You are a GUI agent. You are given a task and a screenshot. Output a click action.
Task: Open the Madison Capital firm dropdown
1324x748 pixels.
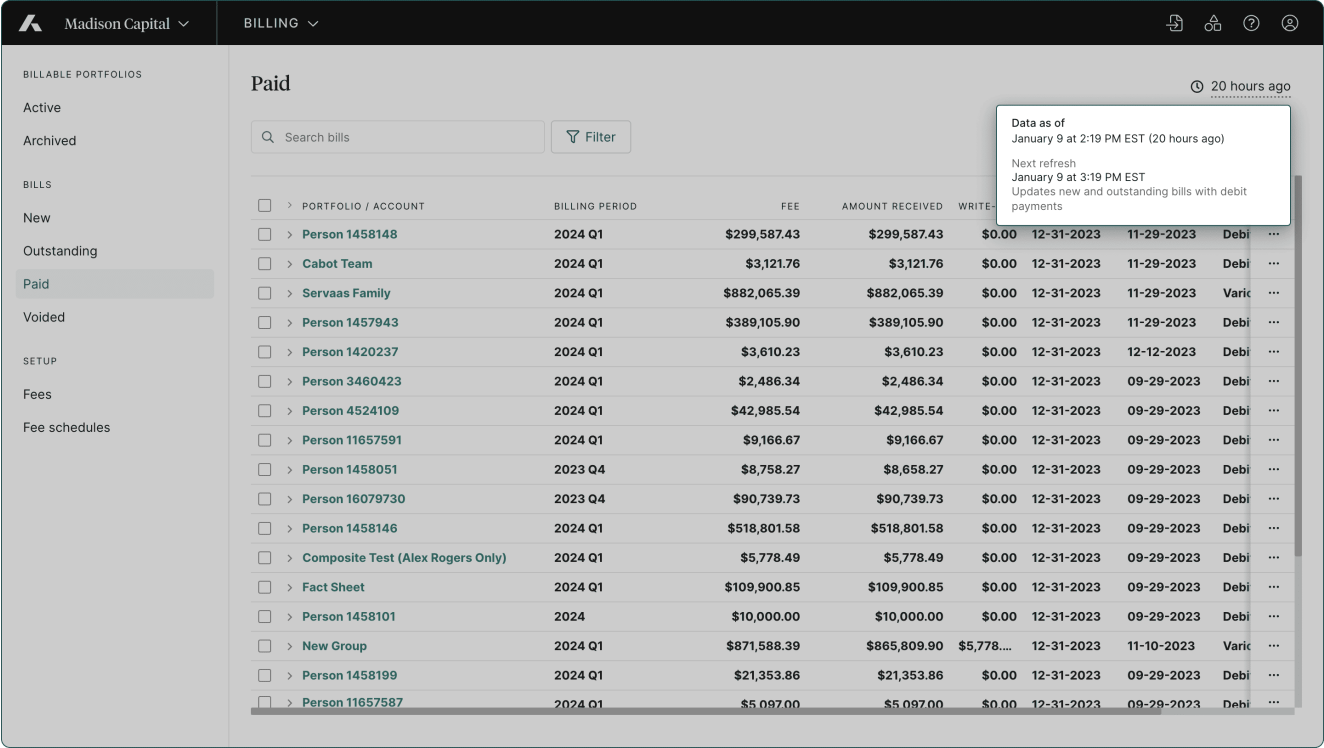(x=126, y=23)
